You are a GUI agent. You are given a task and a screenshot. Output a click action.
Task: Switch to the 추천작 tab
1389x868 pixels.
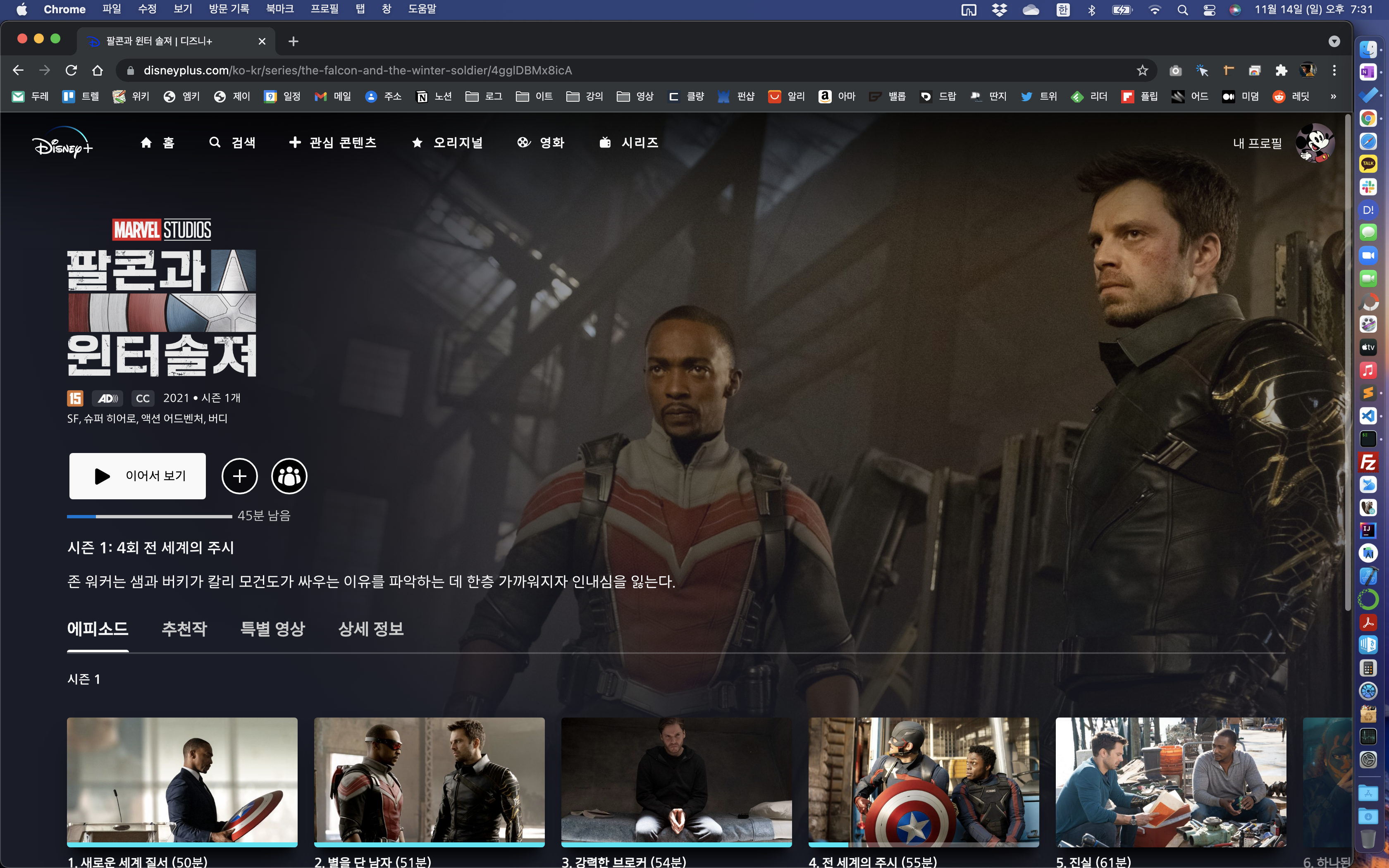coord(184,629)
